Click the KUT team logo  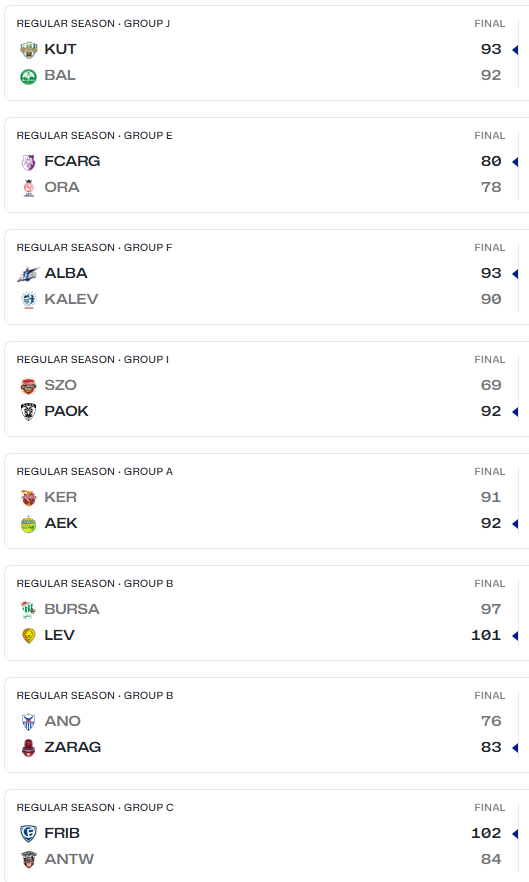coord(29,50)
